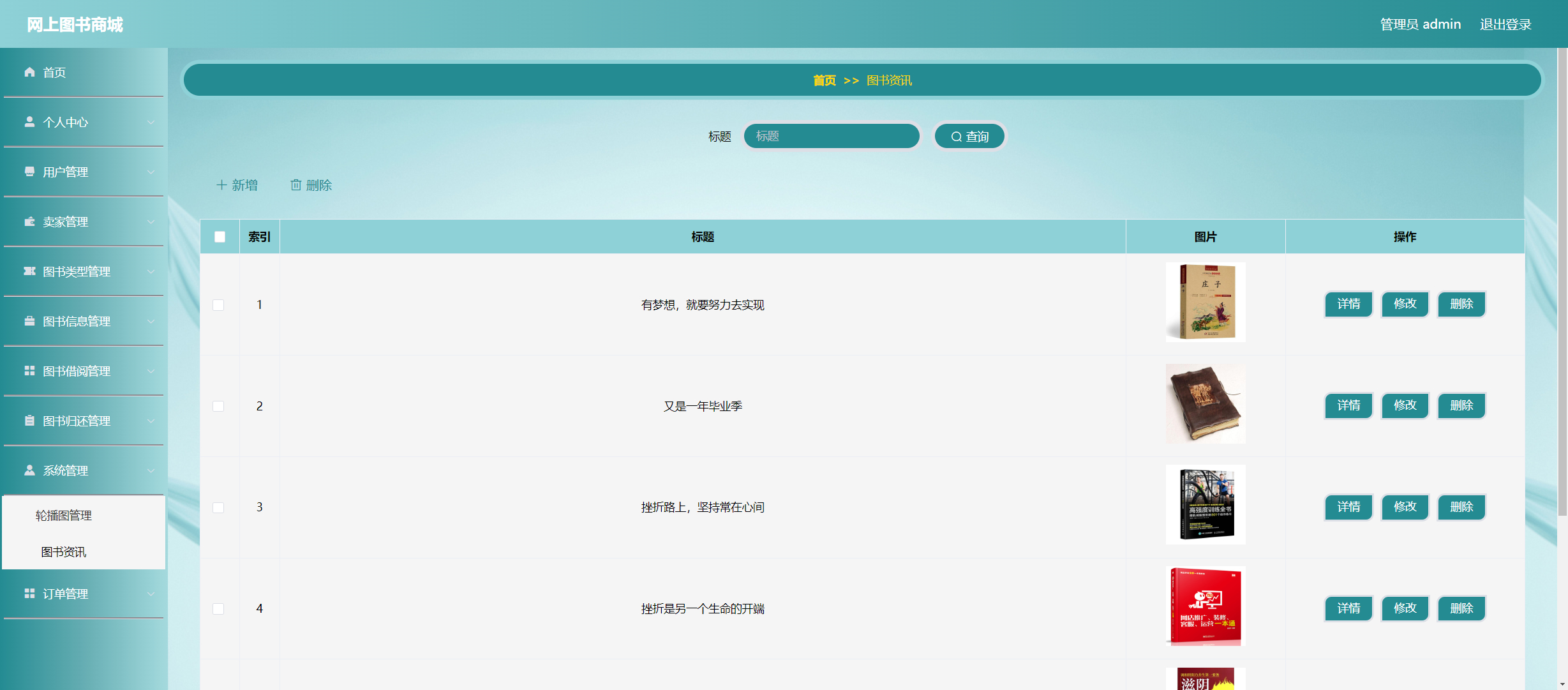Toggle the select-all checkbox in table header

(x=220, y=237)
